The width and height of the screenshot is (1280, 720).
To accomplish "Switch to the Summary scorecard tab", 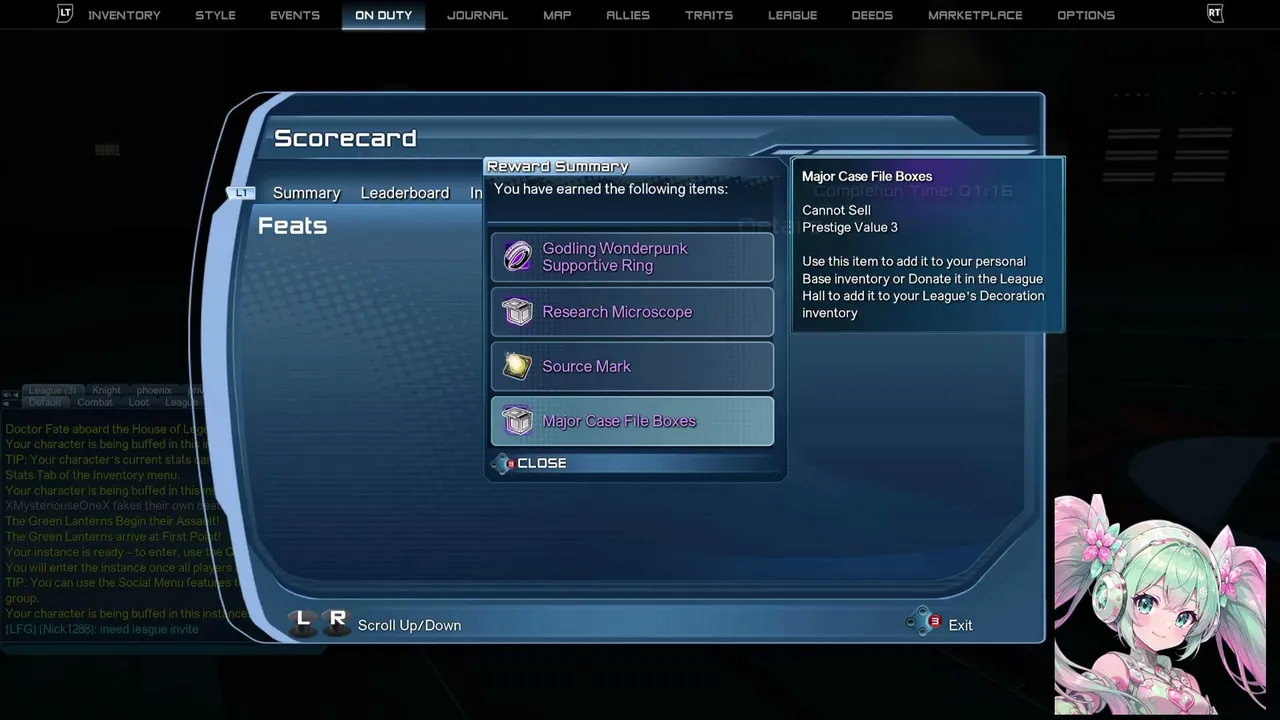I will pyautogui.click(x=307, y=193).
